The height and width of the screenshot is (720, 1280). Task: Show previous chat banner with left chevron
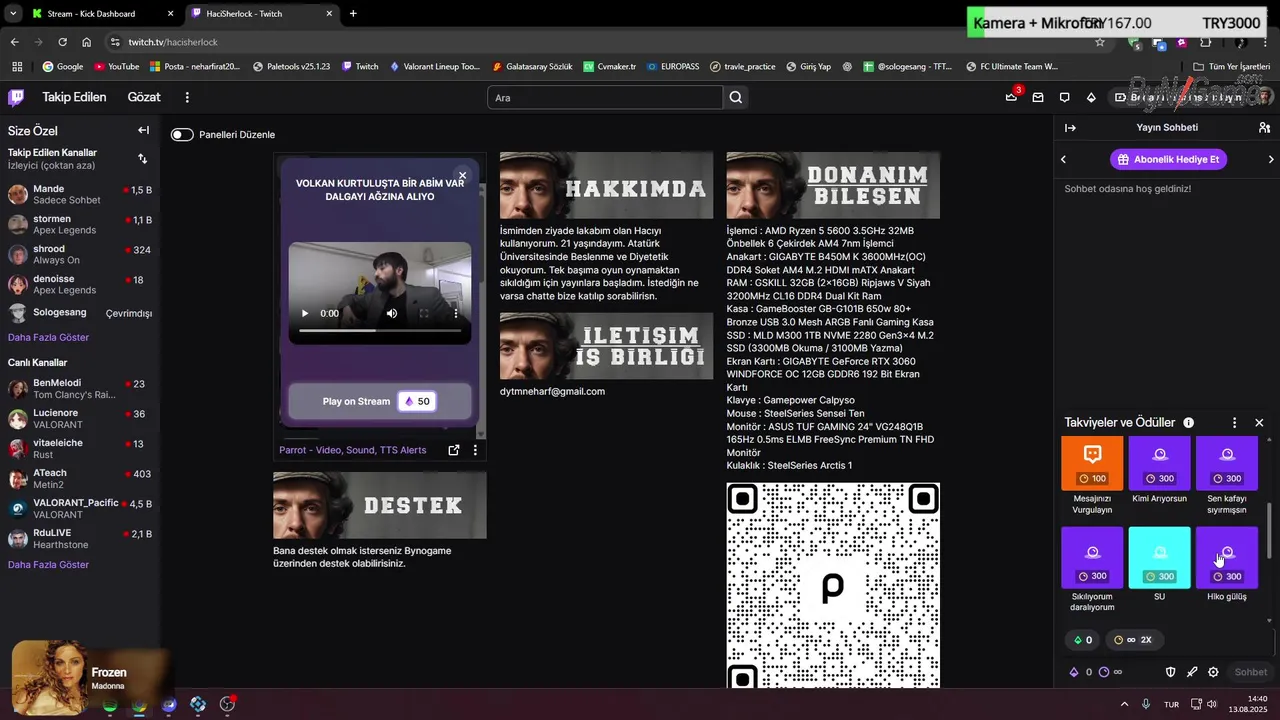tap(1063, 159)
